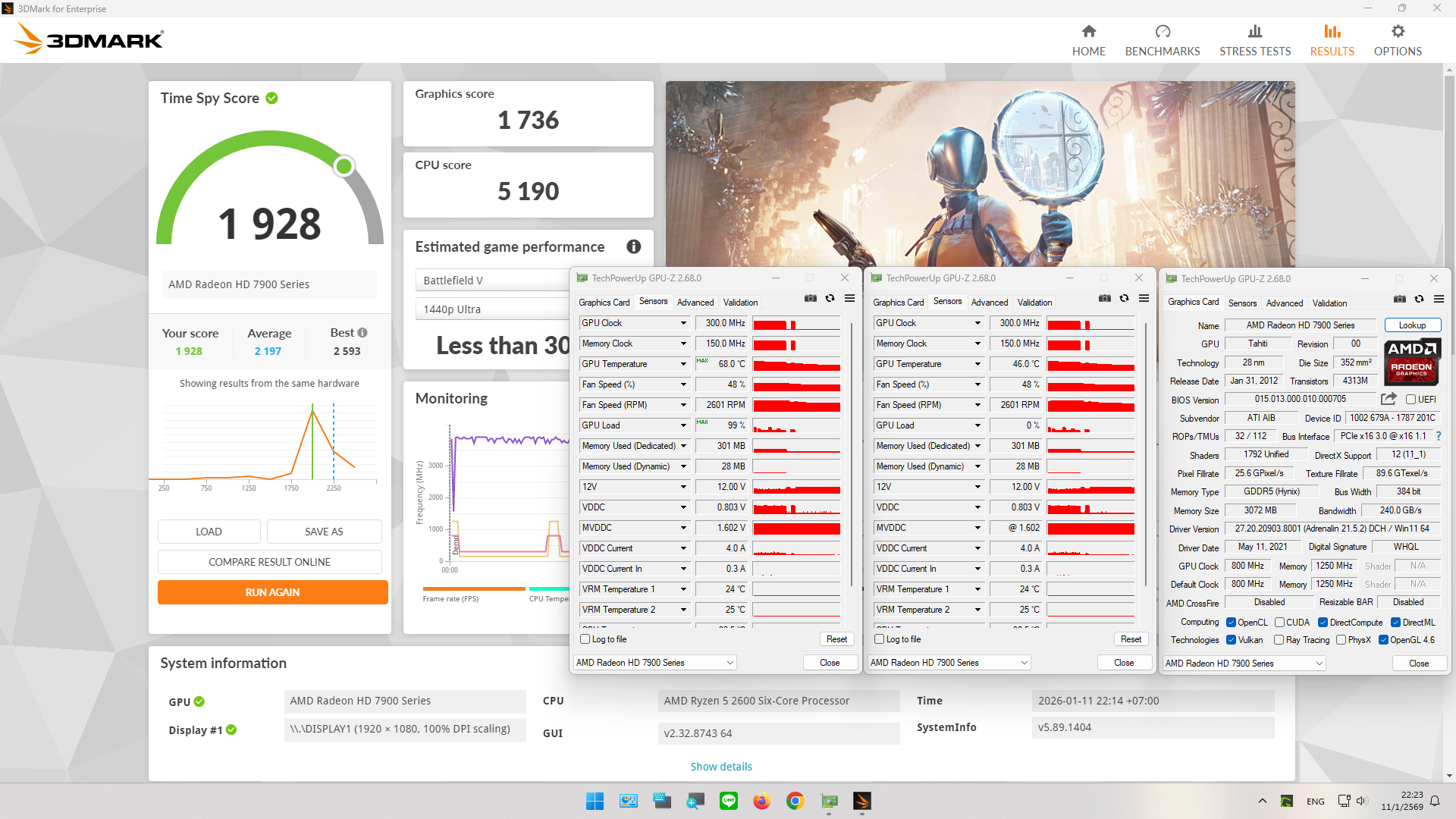Open Options gear icon in 3DMark
This screenshot has width=1456, height=819.
(1398, 32)
